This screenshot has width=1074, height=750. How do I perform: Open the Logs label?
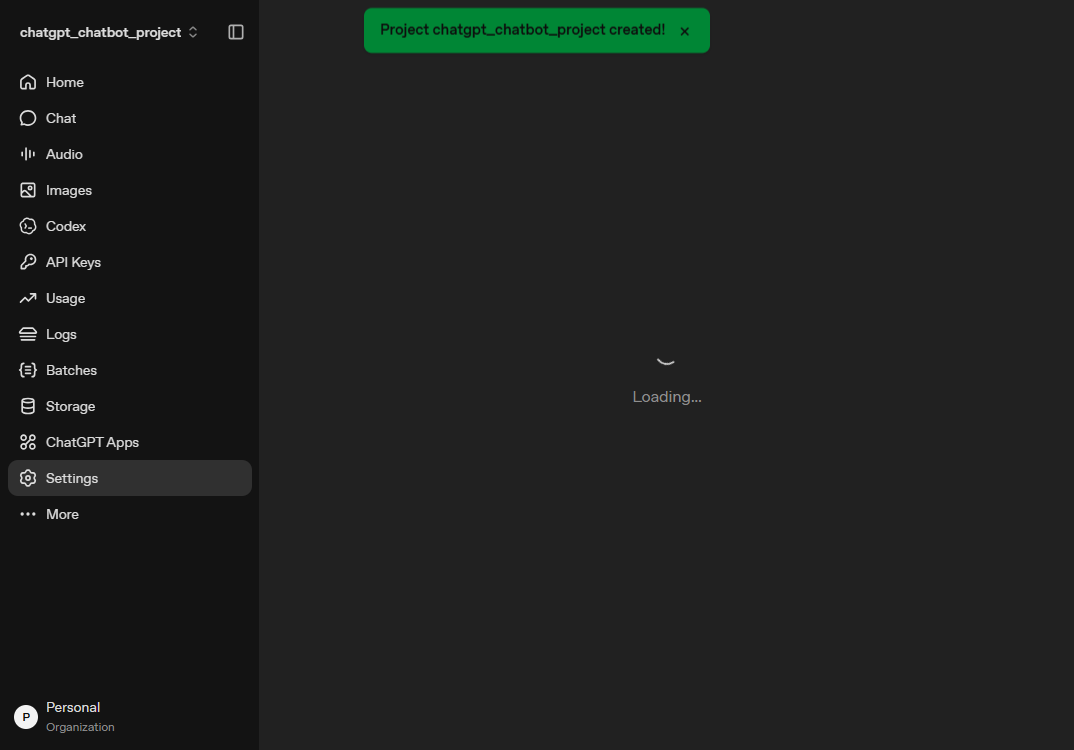[x=61, y=334]
